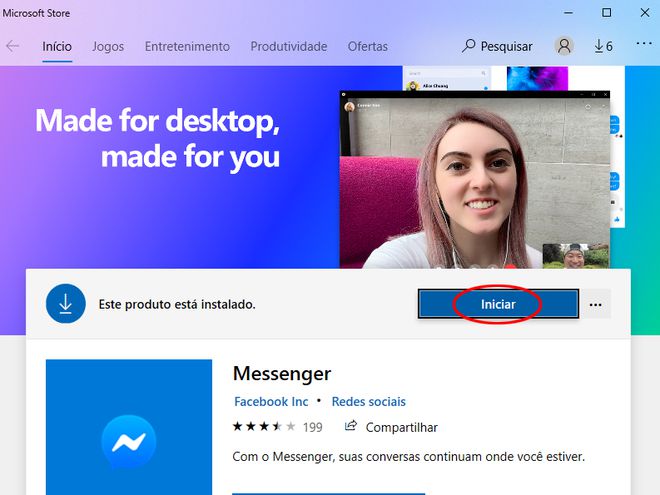The image size is (660, 495).
Task: Click the Messenger app logo tile
Action: [x=129, y=427]
